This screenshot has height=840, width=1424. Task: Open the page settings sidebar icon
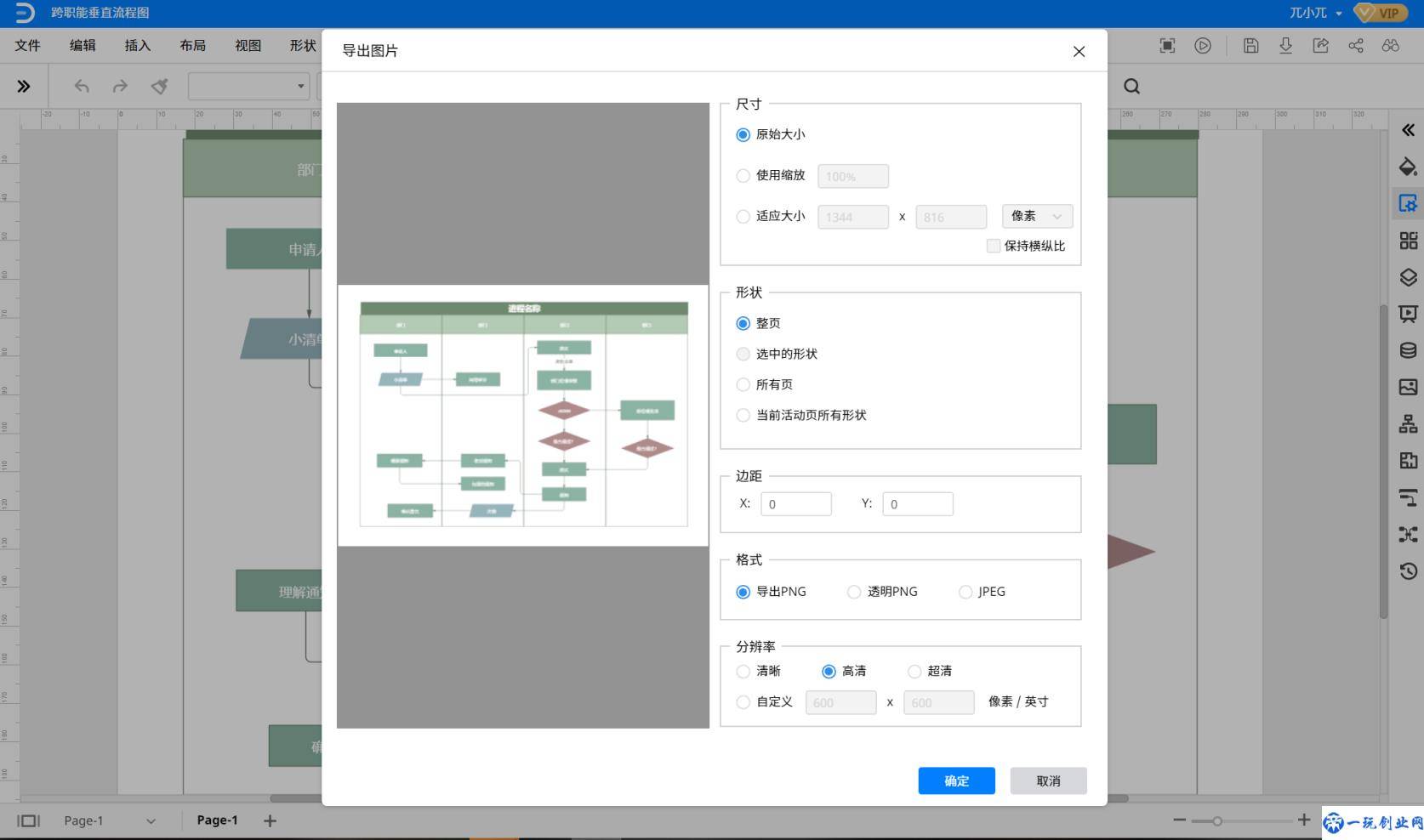click(x=1408, y=203)
